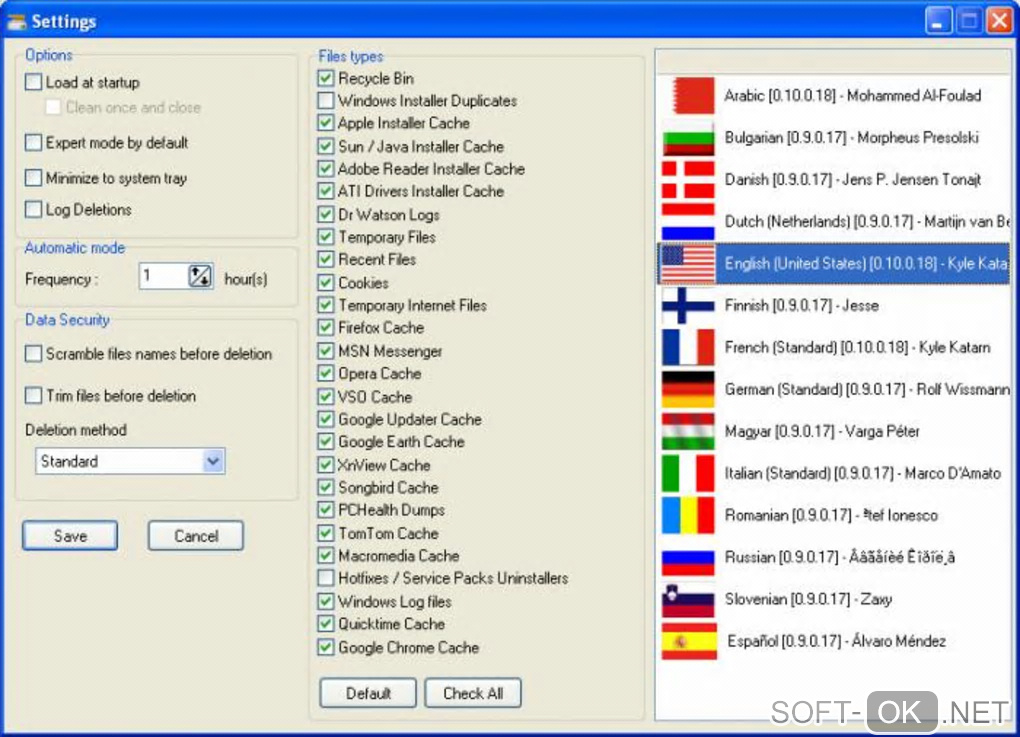1020x737 pixels.
Task: Click the Settings window title icon
Action: click(16, 21)
